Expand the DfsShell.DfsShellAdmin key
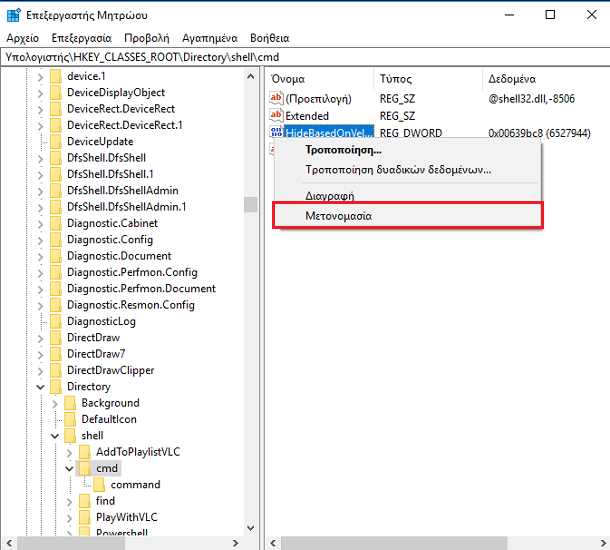The height and width of the screenshot is (550, 610). (40, 191)
